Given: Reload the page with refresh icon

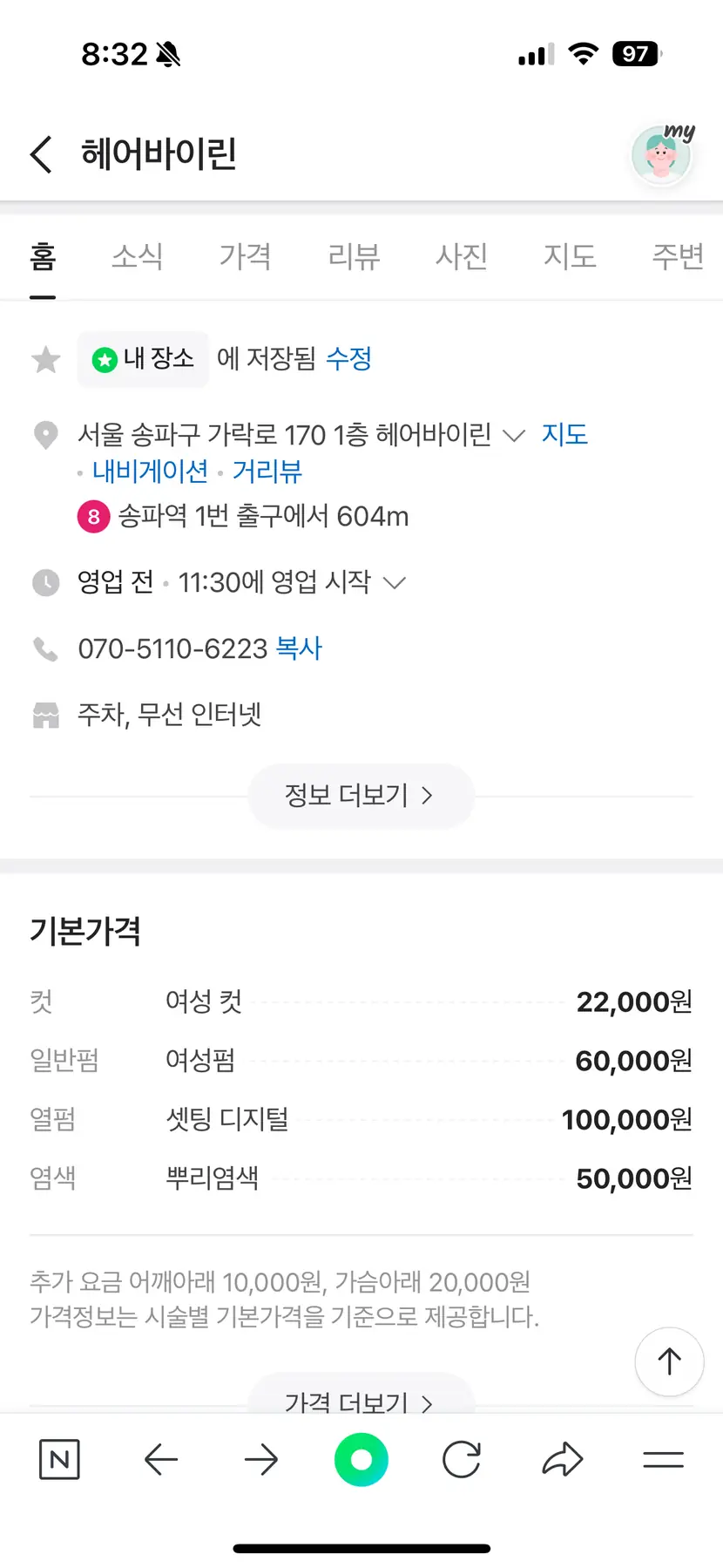Looking at the screenshot, I should tap(461, 1459).
